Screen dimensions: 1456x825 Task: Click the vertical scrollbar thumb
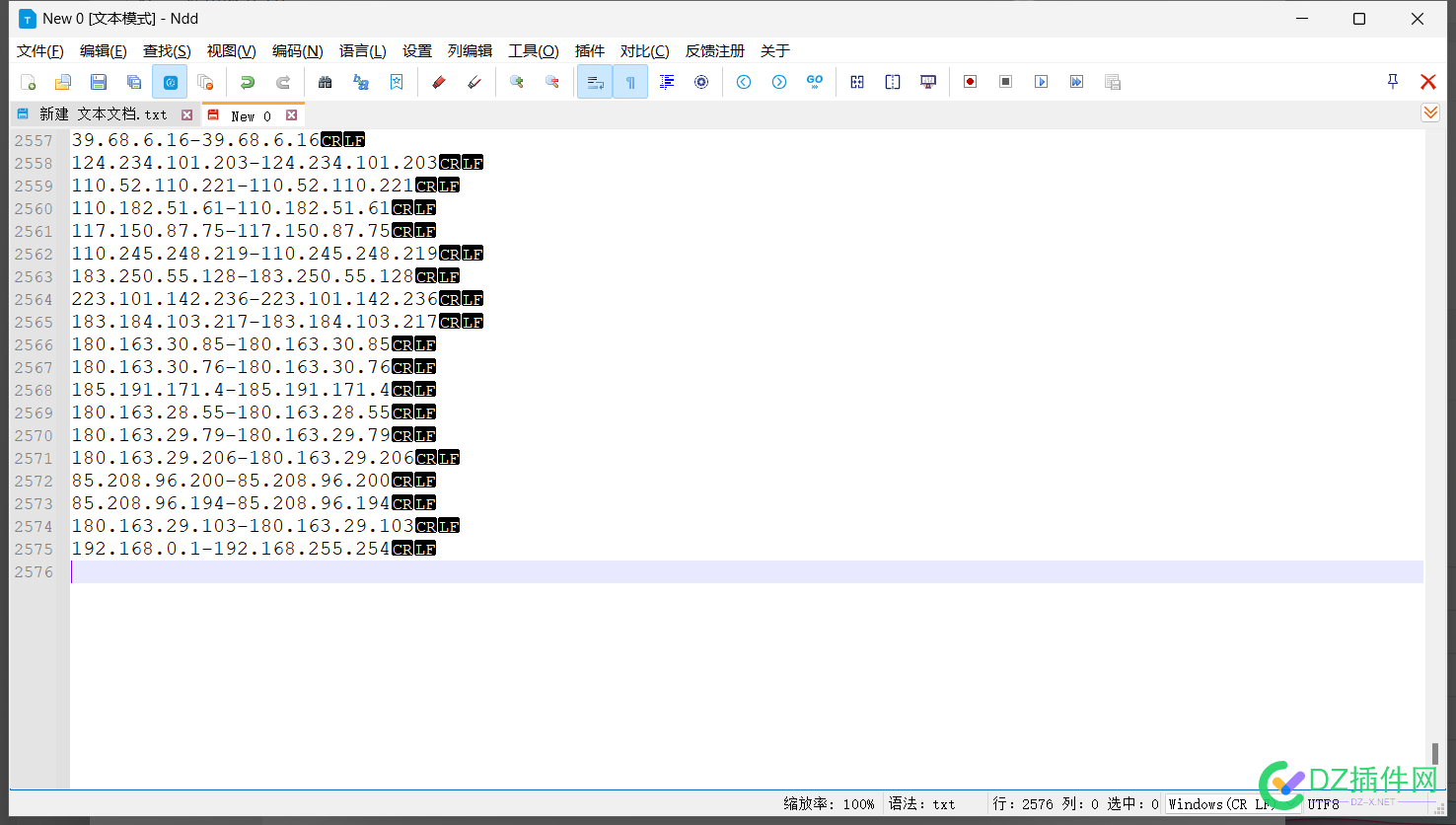(x=1434, y=754)
